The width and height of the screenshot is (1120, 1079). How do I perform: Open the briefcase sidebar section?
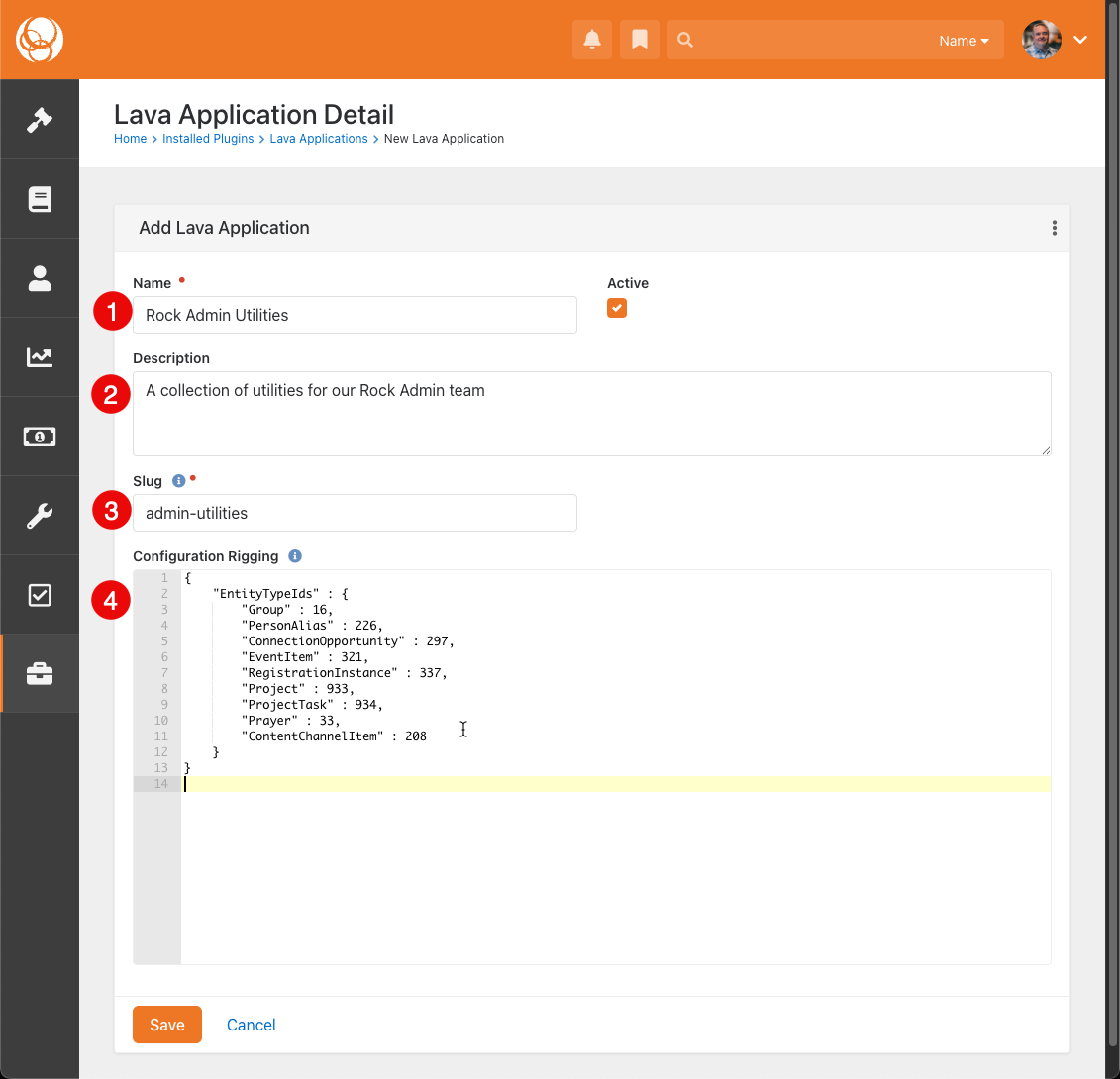(x=40, y=674)
